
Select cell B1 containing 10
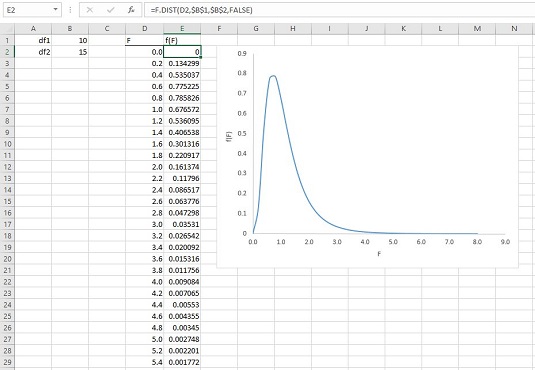coord(70,40)
